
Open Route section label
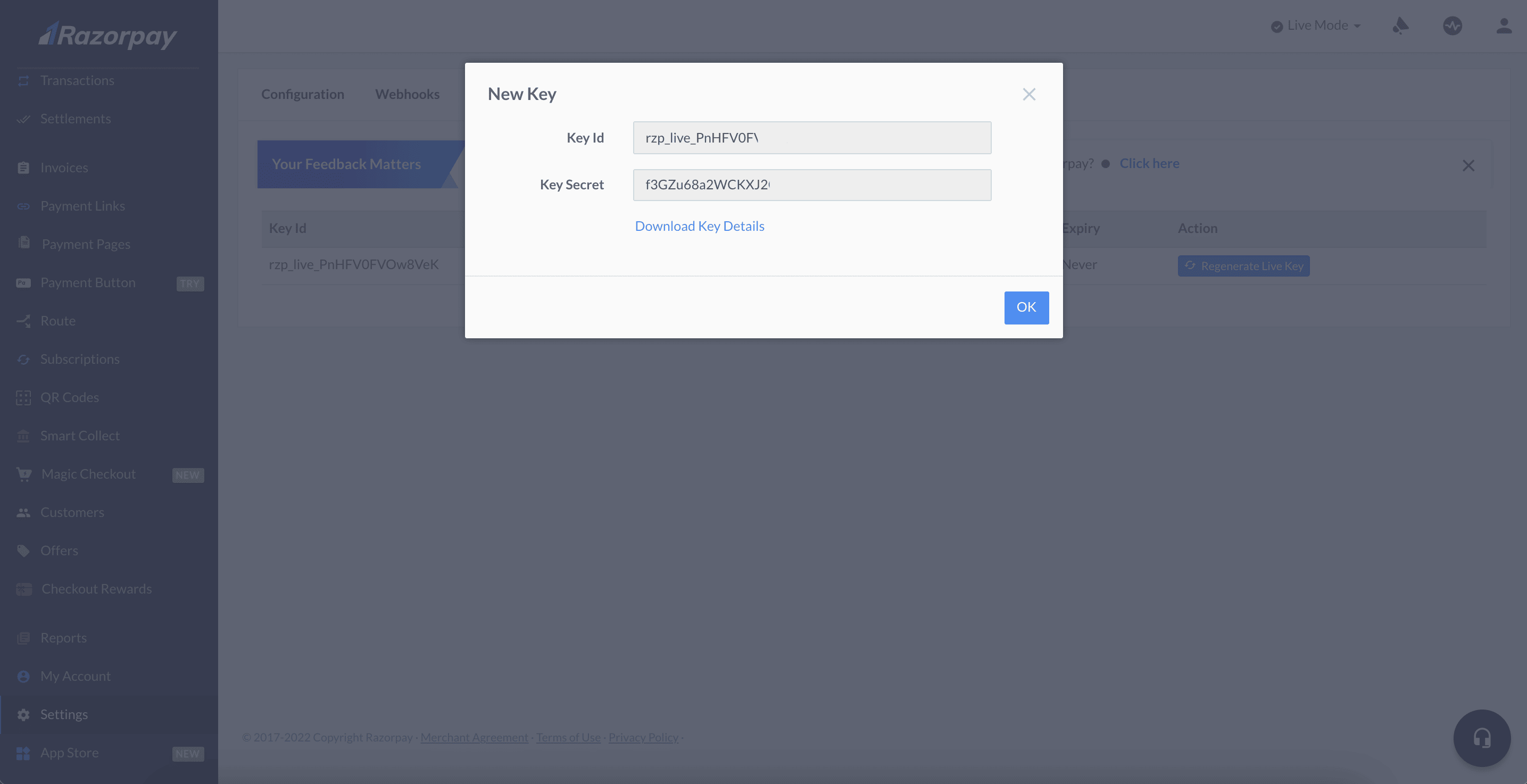[57, 321]
